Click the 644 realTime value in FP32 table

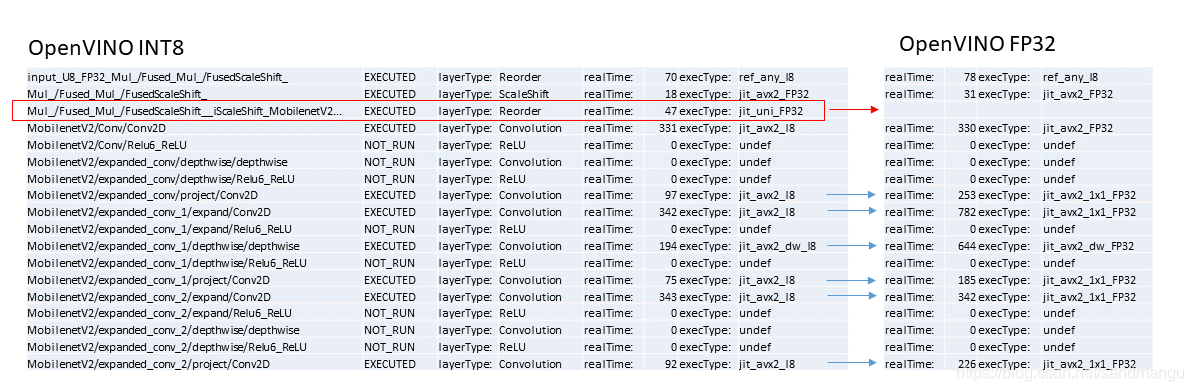[966, 246]
